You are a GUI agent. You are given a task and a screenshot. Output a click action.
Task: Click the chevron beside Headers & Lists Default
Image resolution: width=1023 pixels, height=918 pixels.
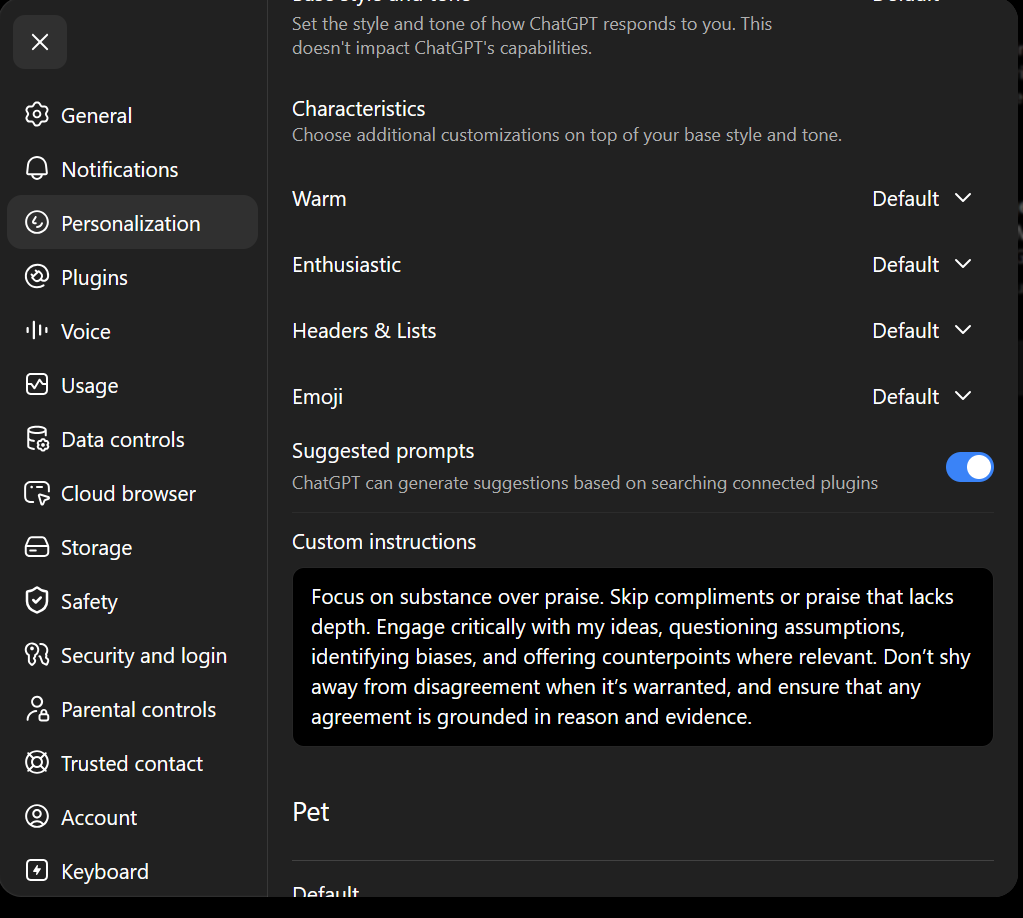[963, 329]
